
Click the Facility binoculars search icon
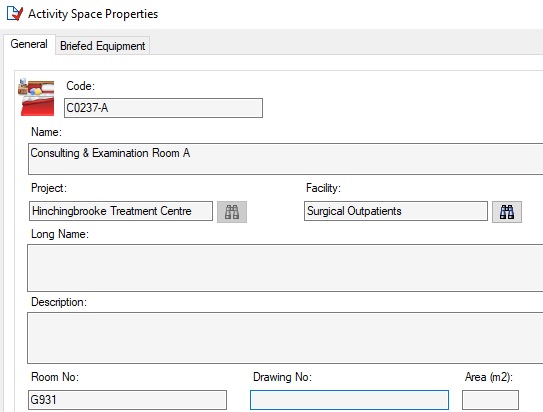point(507,212)
